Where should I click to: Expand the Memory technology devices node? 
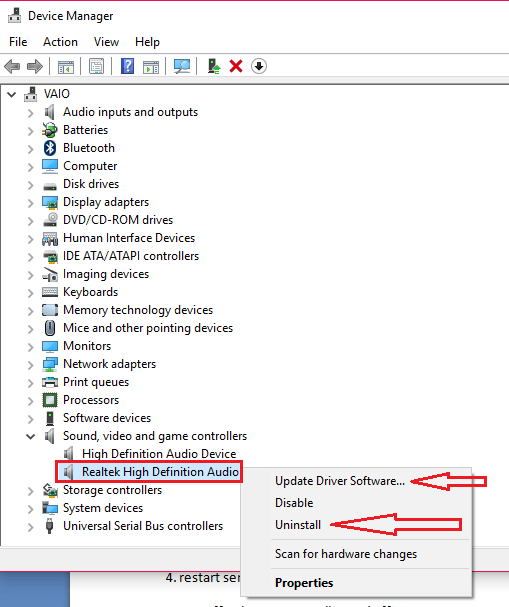(31, 310)
